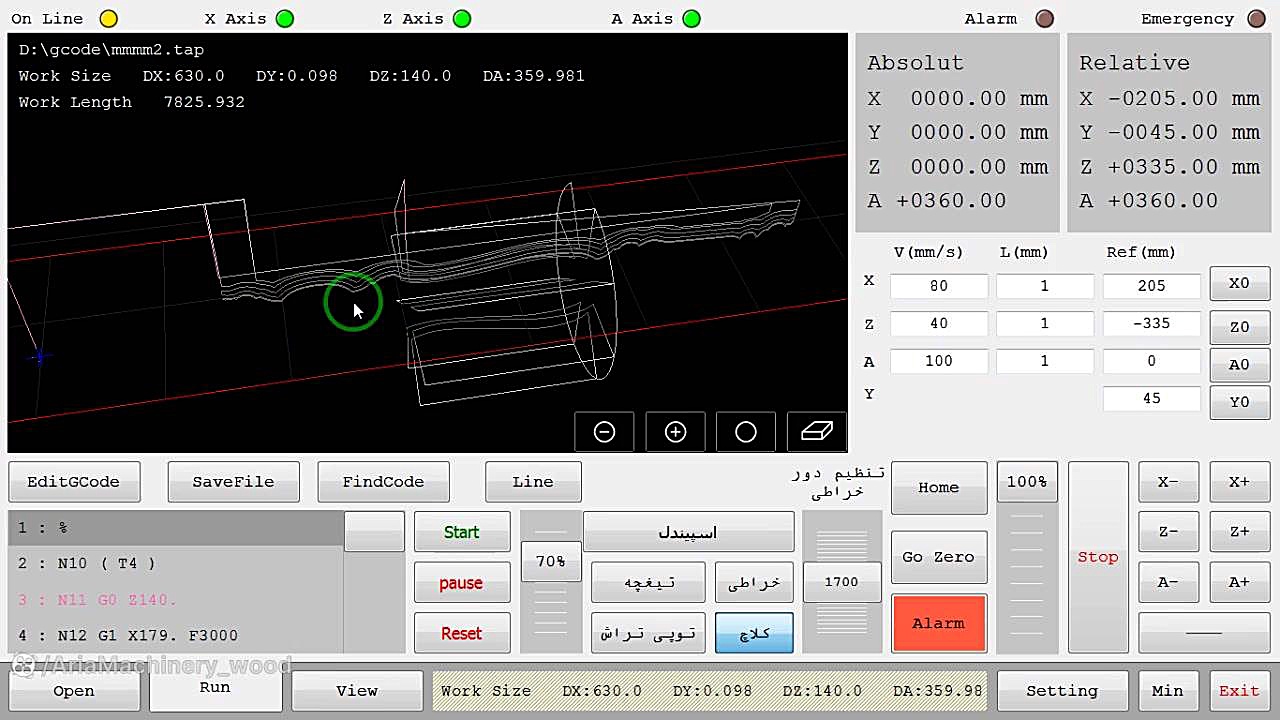This screenshot has height=720, width=1280.
Task: Zero the X axis with X0
Action: pyautogui.click(x=1239, y=284)
